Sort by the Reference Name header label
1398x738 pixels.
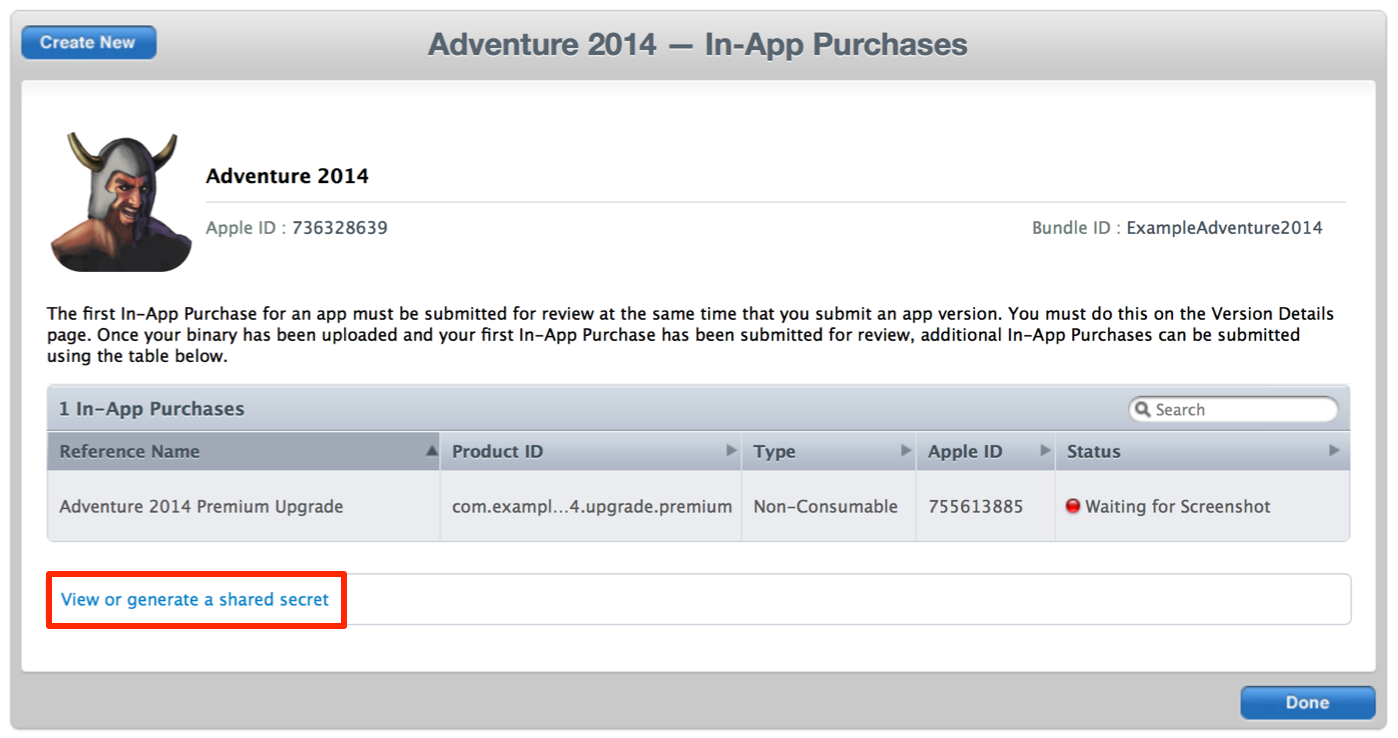click(x=130, y=452)
